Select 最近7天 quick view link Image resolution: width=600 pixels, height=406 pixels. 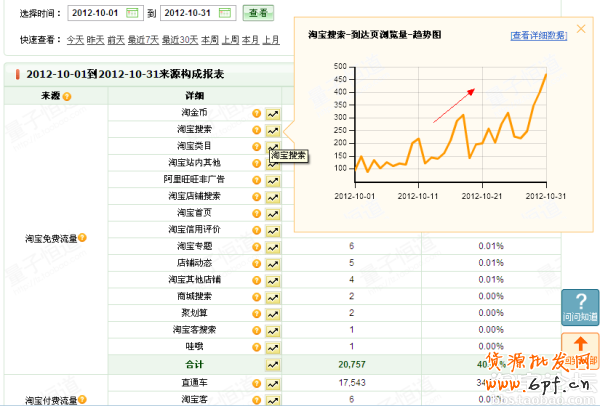pyautogui.click(x=141, y=40)
